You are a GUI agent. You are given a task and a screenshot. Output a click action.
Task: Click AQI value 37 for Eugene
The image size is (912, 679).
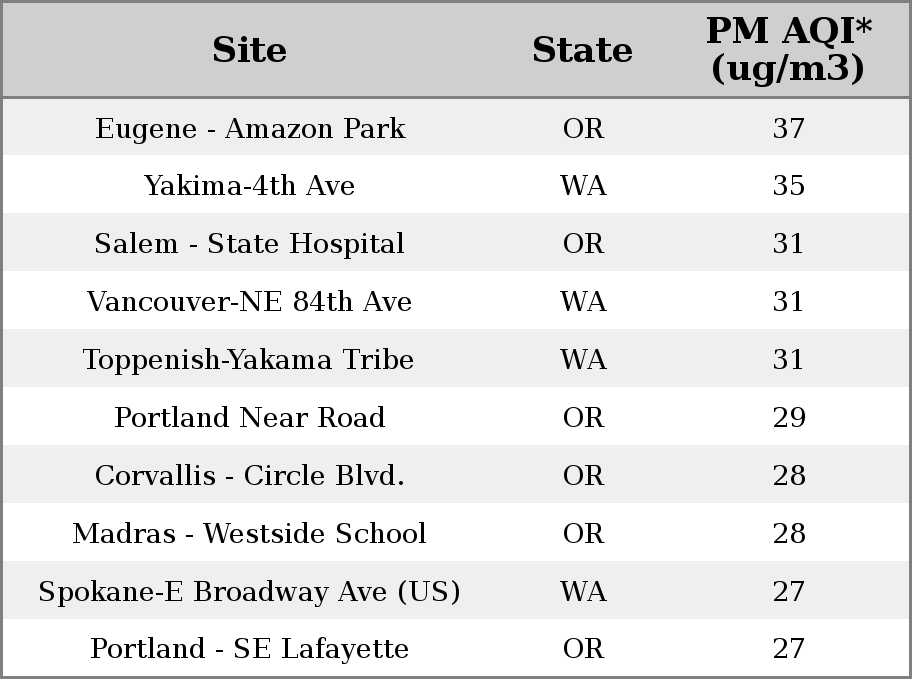[789, 129]
